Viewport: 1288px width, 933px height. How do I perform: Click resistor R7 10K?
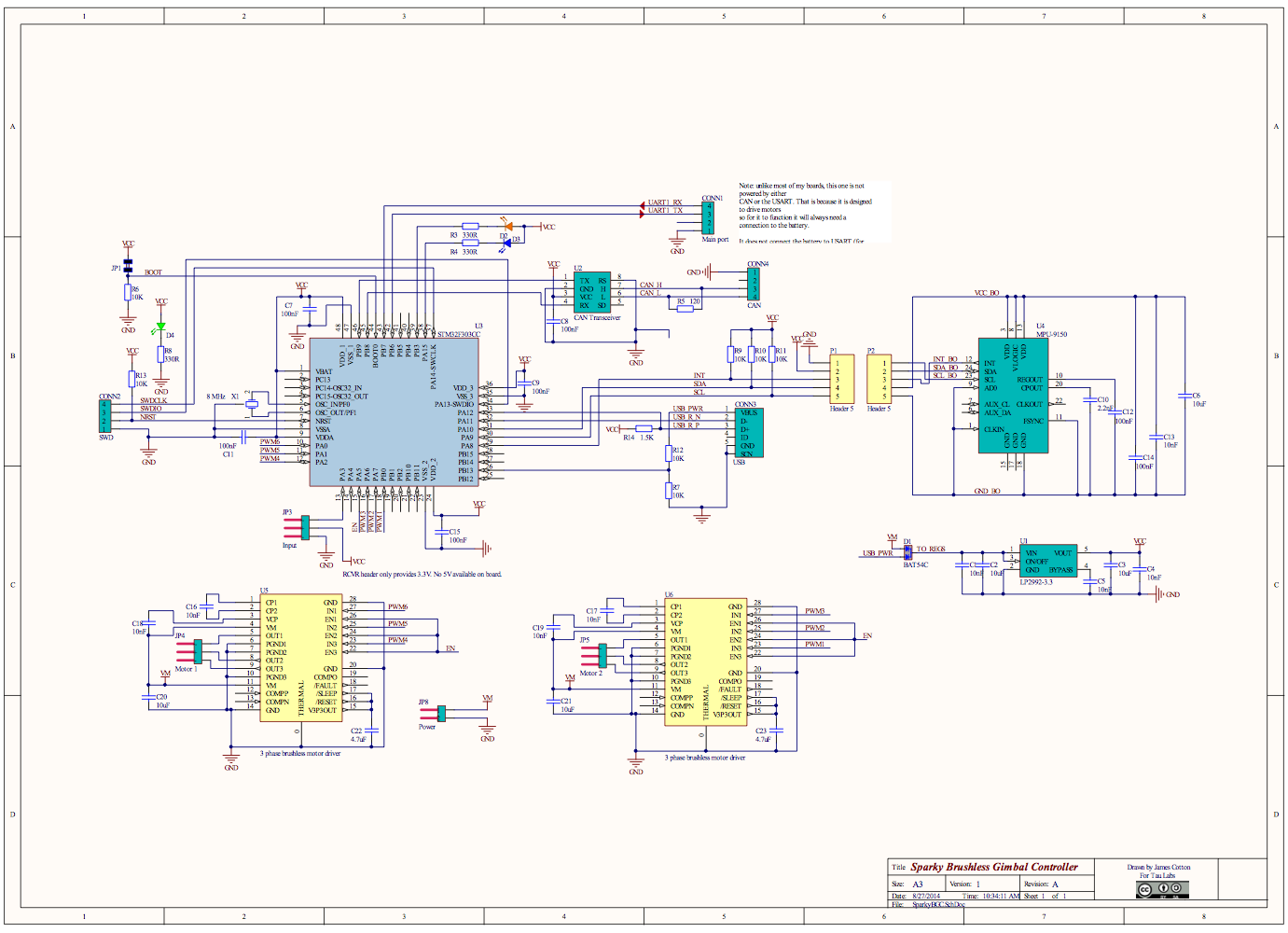point(670,491)
